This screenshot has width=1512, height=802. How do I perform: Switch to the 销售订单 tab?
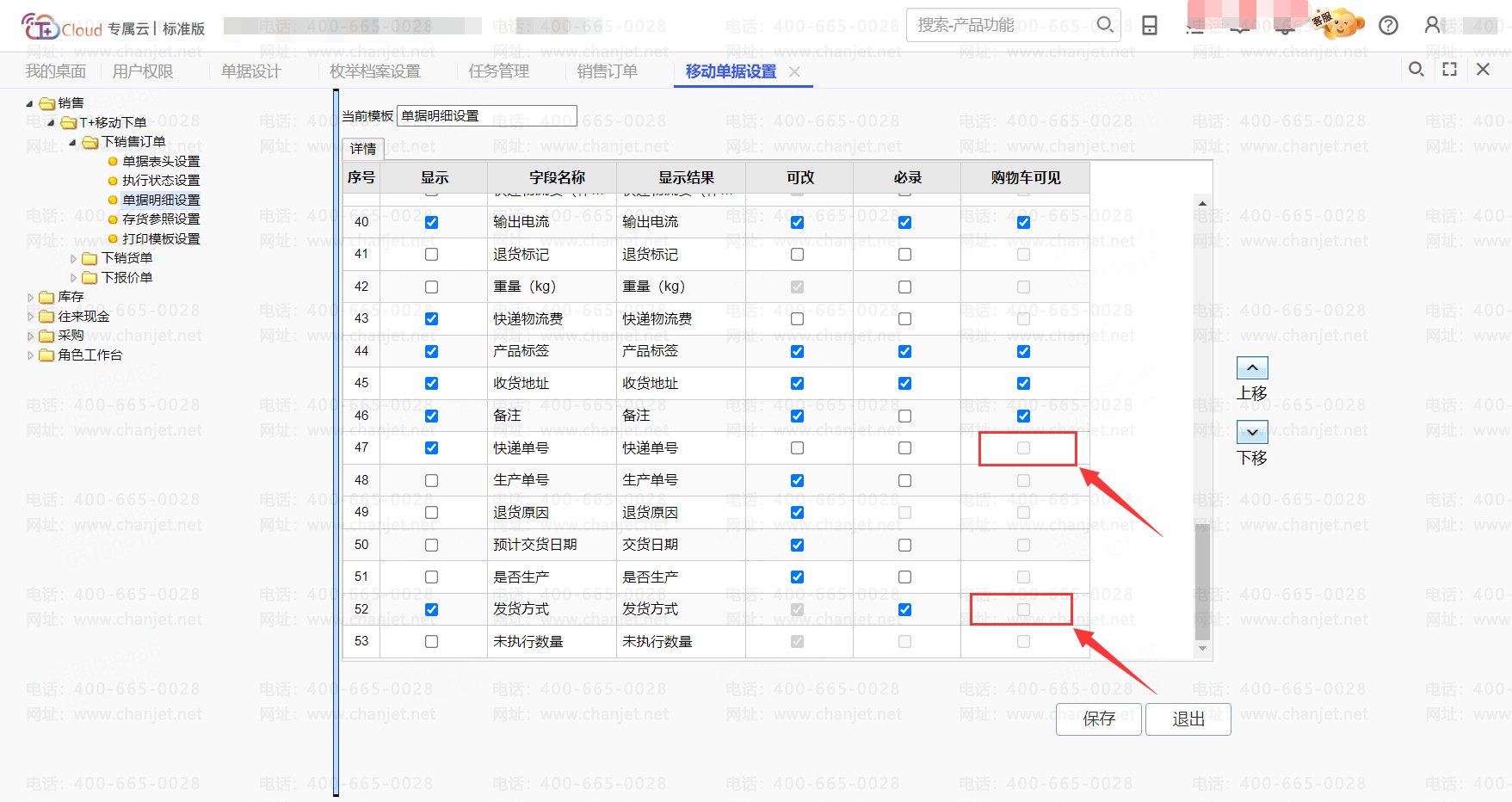pos(607,71)
